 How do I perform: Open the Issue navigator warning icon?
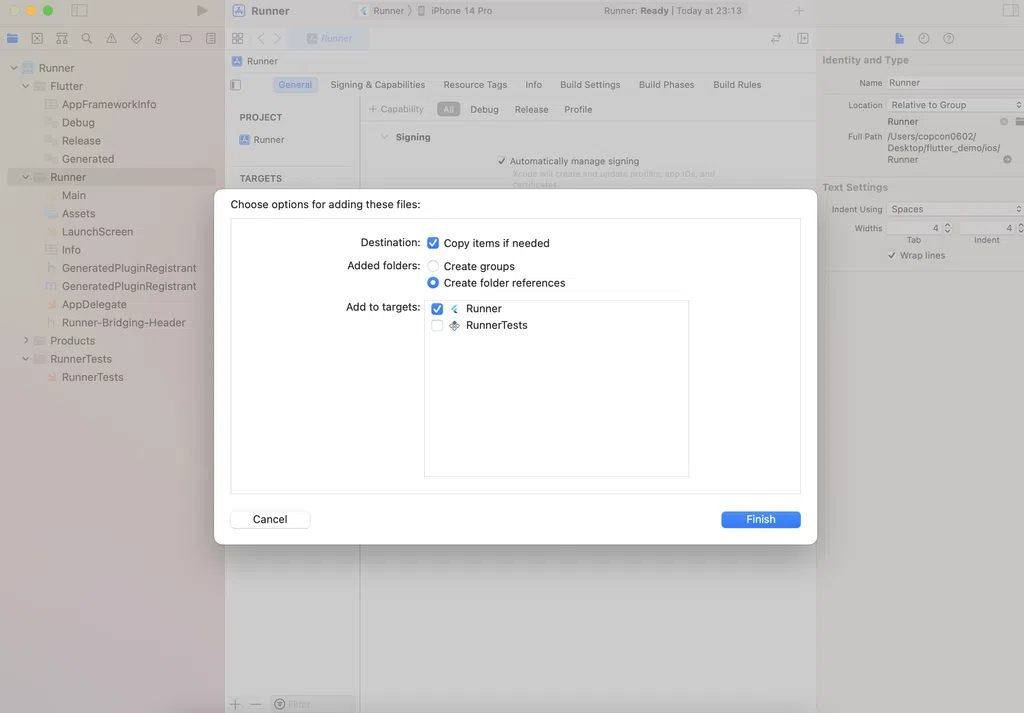pyautogui.click(x=112, y=39)
